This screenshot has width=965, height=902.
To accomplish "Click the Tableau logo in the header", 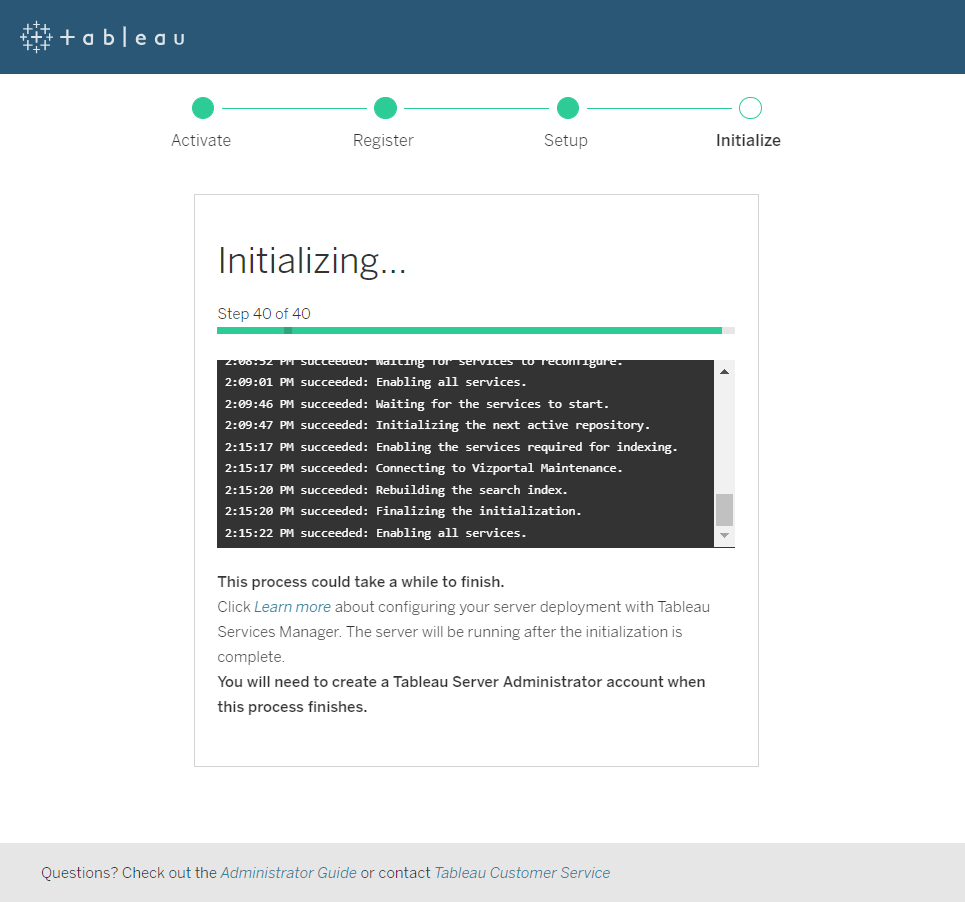I will pyautogui.click(x=102, y=37).
